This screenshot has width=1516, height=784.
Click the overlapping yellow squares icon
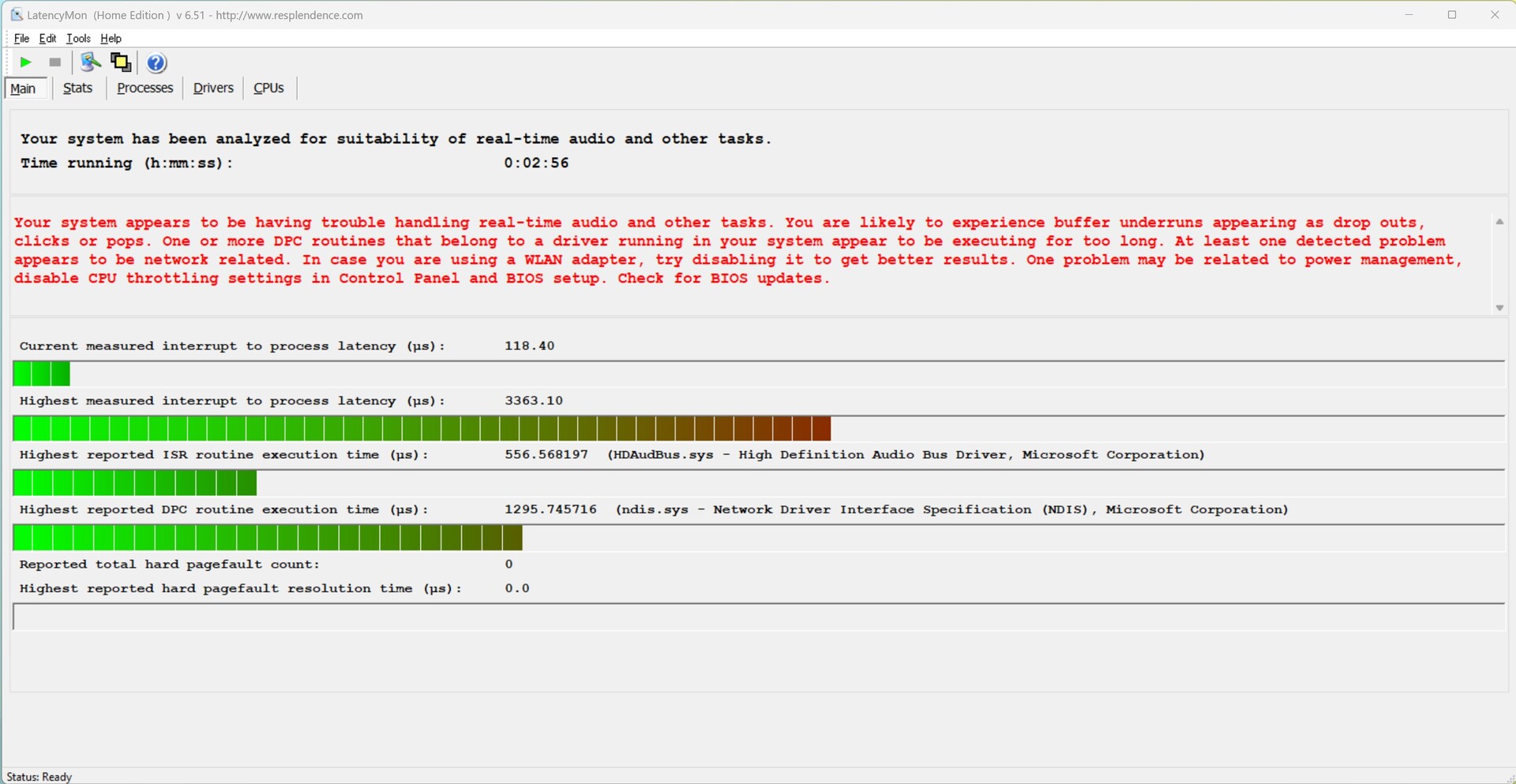tap(121, 62)
